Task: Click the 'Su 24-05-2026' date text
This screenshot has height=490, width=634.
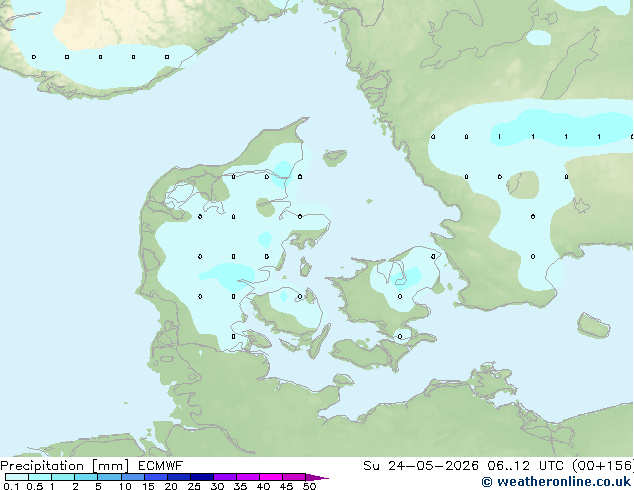Action: [421, 466]
